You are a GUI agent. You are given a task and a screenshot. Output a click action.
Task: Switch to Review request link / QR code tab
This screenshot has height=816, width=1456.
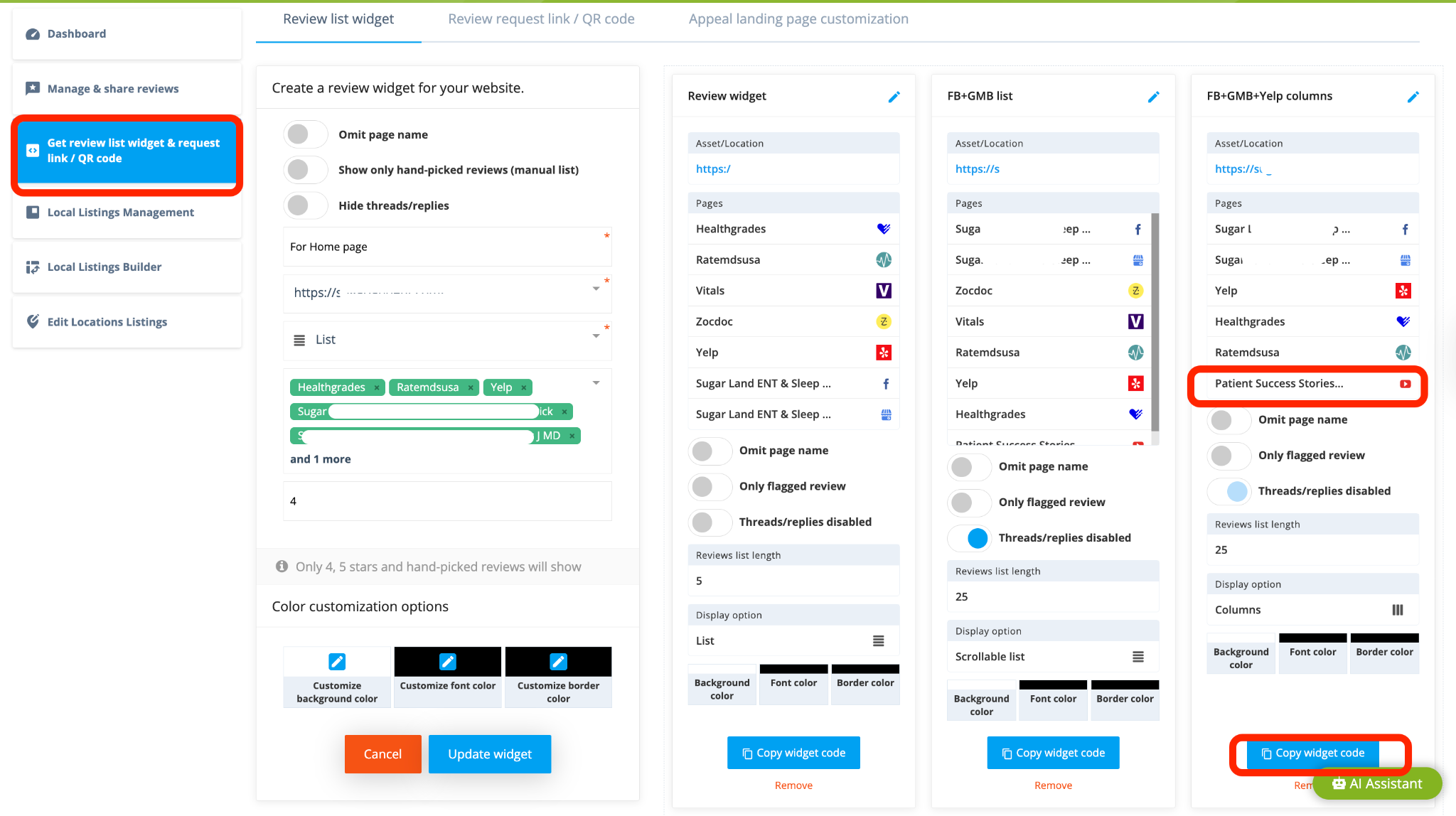click(541, 19)
